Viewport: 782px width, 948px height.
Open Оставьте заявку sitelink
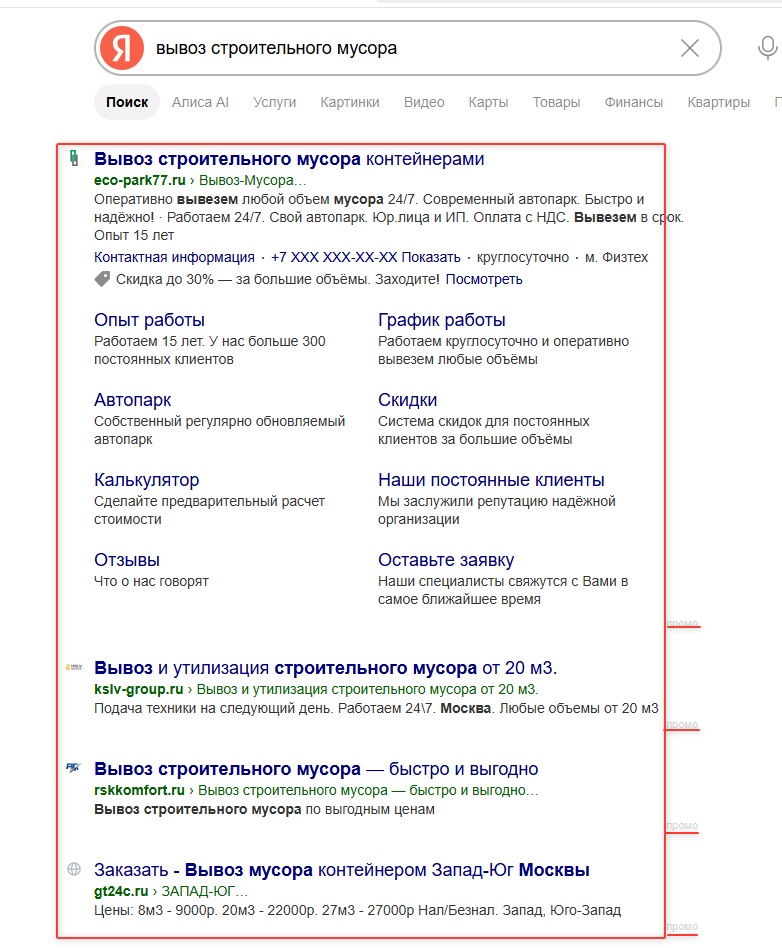(446, 560)
